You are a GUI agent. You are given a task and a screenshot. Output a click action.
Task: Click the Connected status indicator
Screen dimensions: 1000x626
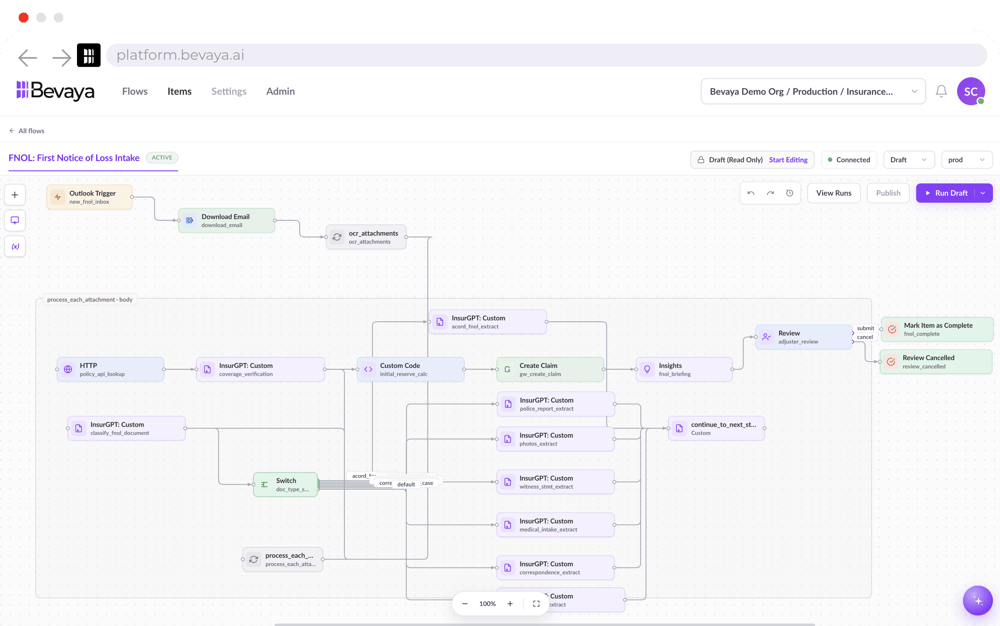(x=849, y=160)
